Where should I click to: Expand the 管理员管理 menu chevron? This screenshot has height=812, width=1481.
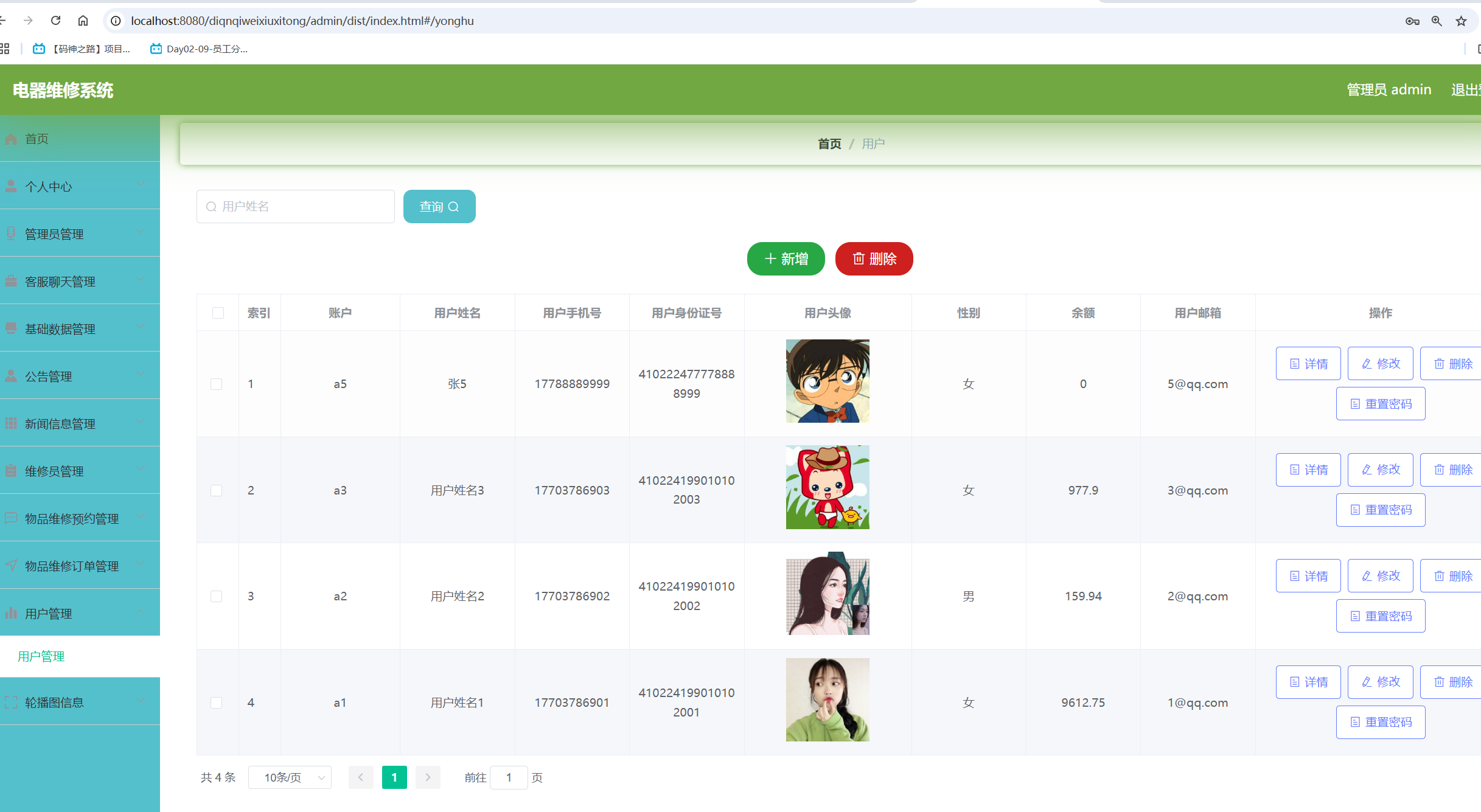point(141,231)
